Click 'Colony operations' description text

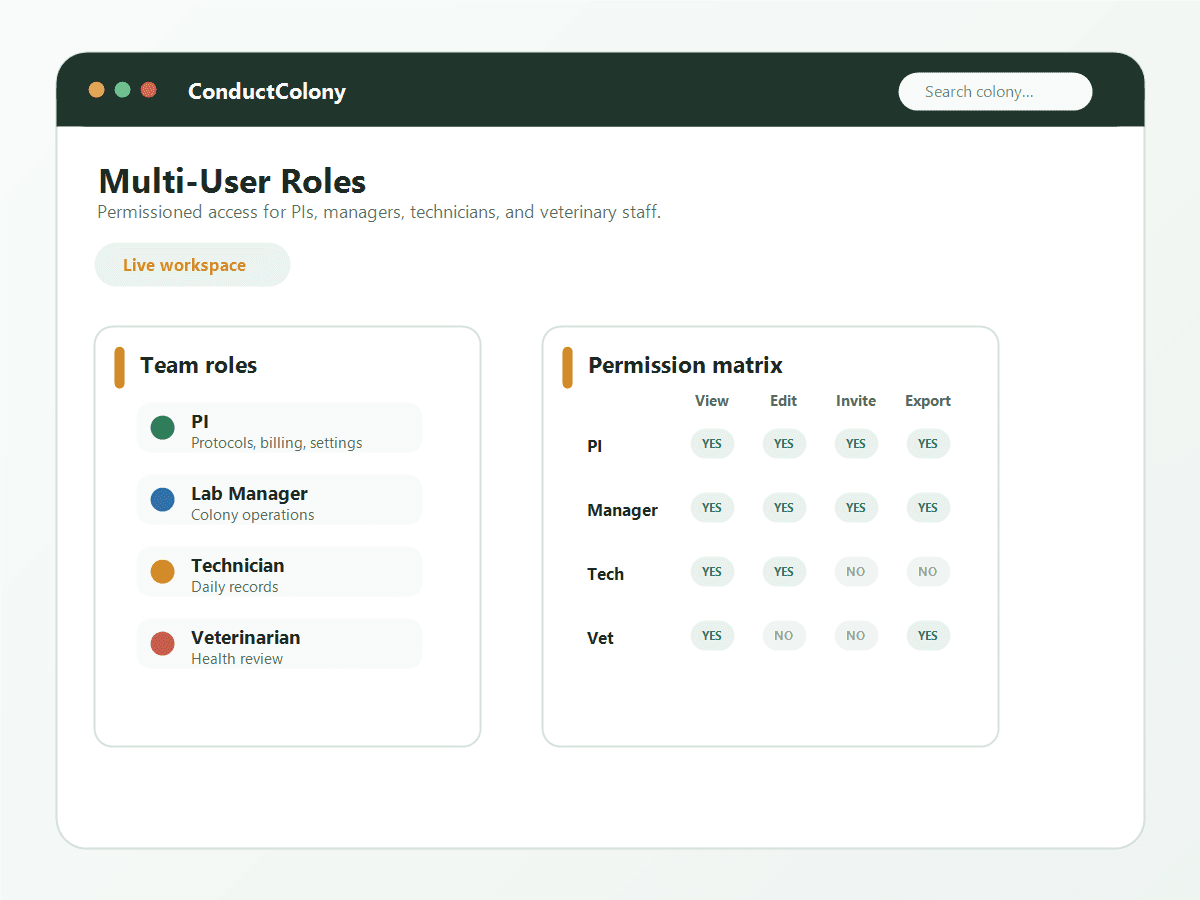coord(253,515)
